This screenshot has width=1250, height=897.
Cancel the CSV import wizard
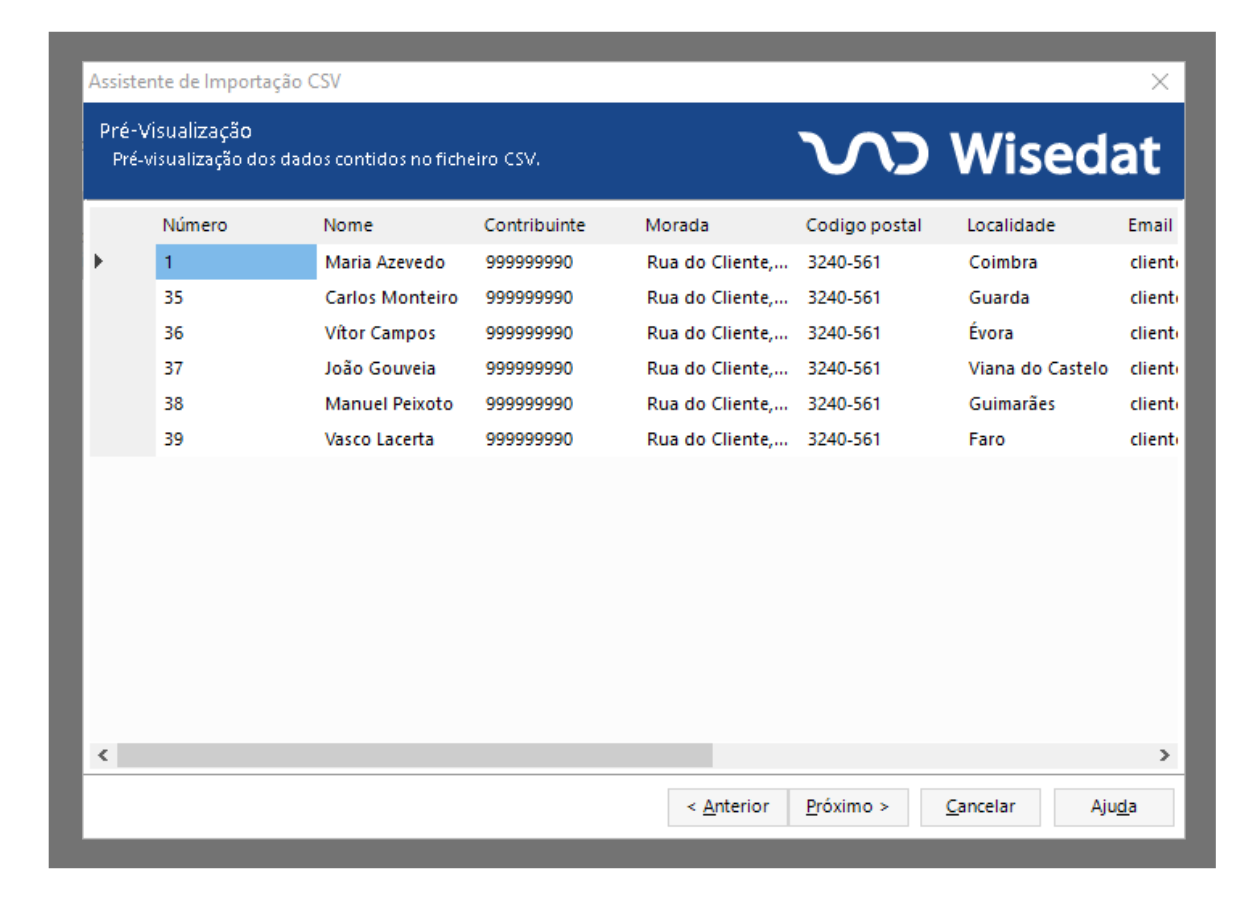tap(980, 807)
